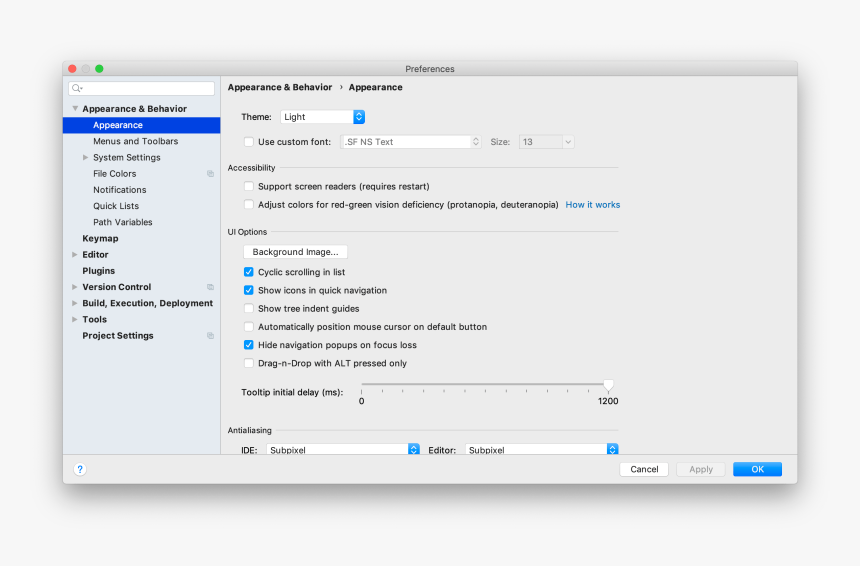This screenshot has height=566, width=860.
Task: Collapse the Appearance & Behavior tree node
Action: (75, 109)
